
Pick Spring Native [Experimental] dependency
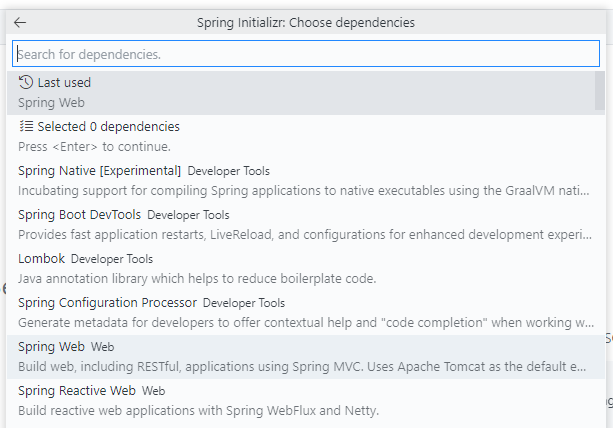click(x=306, y=181)
